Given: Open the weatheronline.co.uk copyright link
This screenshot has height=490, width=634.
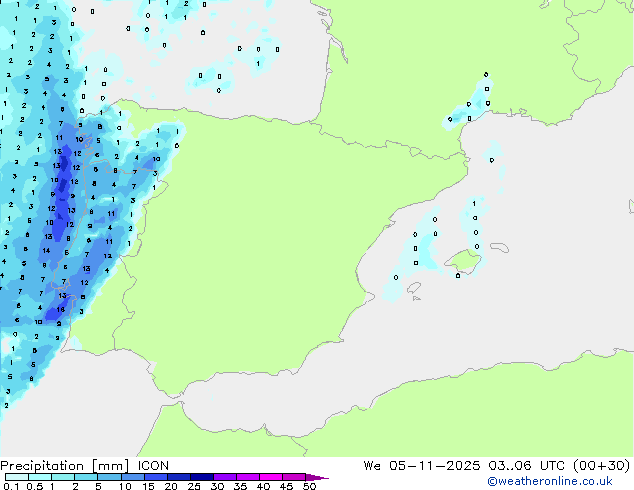Looking at the screenshot, I should (549, 481).
